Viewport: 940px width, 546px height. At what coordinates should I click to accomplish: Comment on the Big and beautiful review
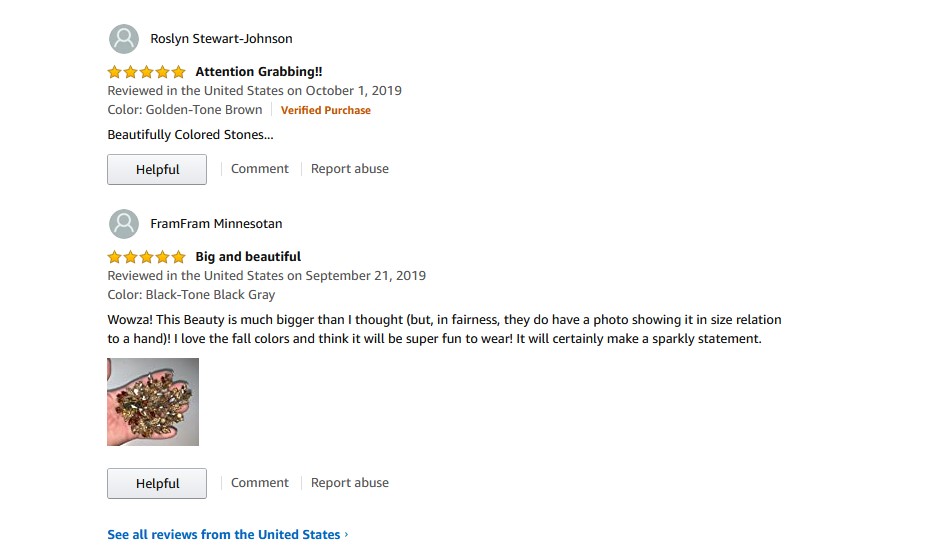[259, 483]
